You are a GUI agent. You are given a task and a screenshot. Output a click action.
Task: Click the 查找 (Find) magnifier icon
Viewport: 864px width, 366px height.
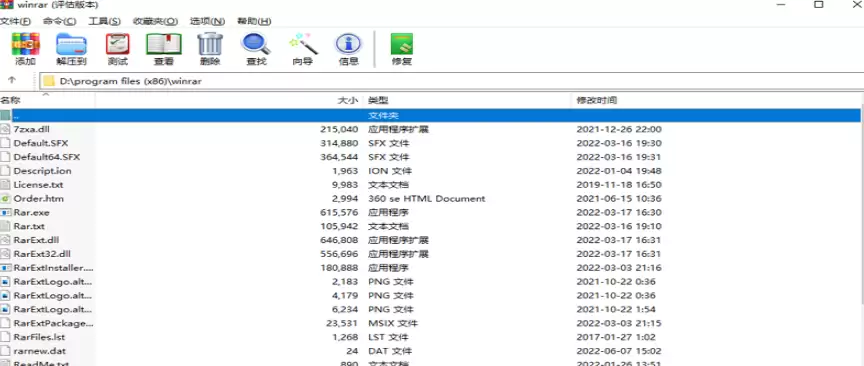[256, 44]
